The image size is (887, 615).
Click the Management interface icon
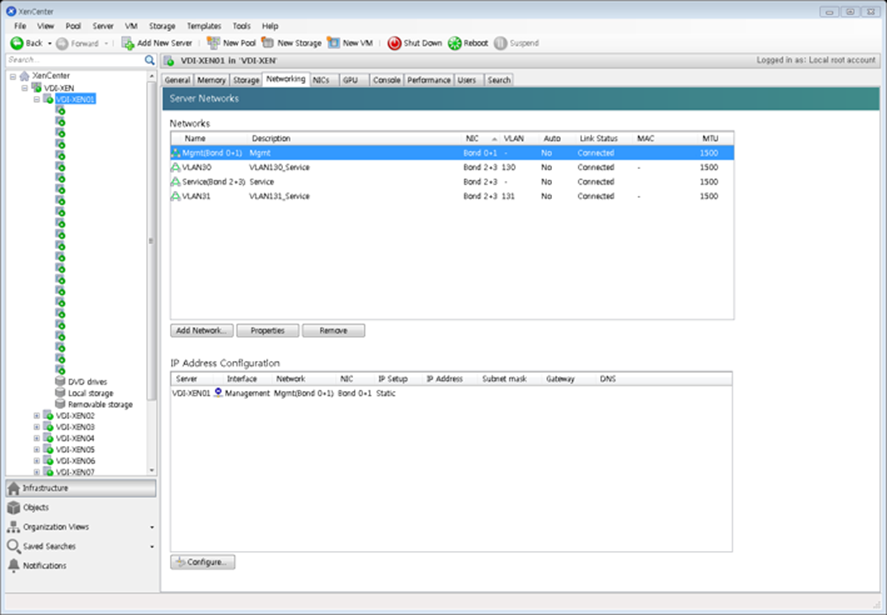(218, 393)
